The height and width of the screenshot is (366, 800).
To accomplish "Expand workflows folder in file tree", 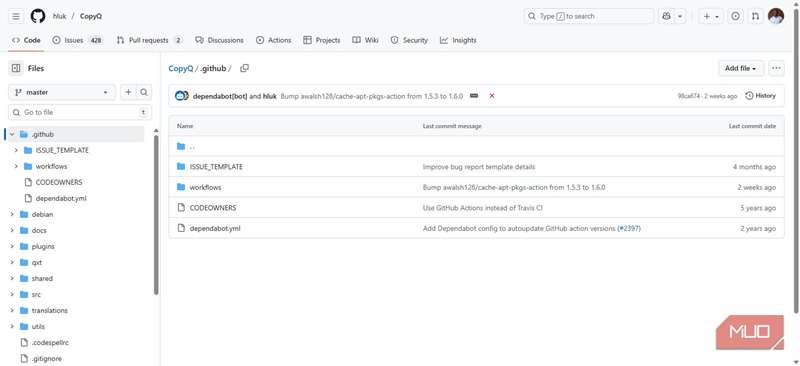I will pos(16,166).
